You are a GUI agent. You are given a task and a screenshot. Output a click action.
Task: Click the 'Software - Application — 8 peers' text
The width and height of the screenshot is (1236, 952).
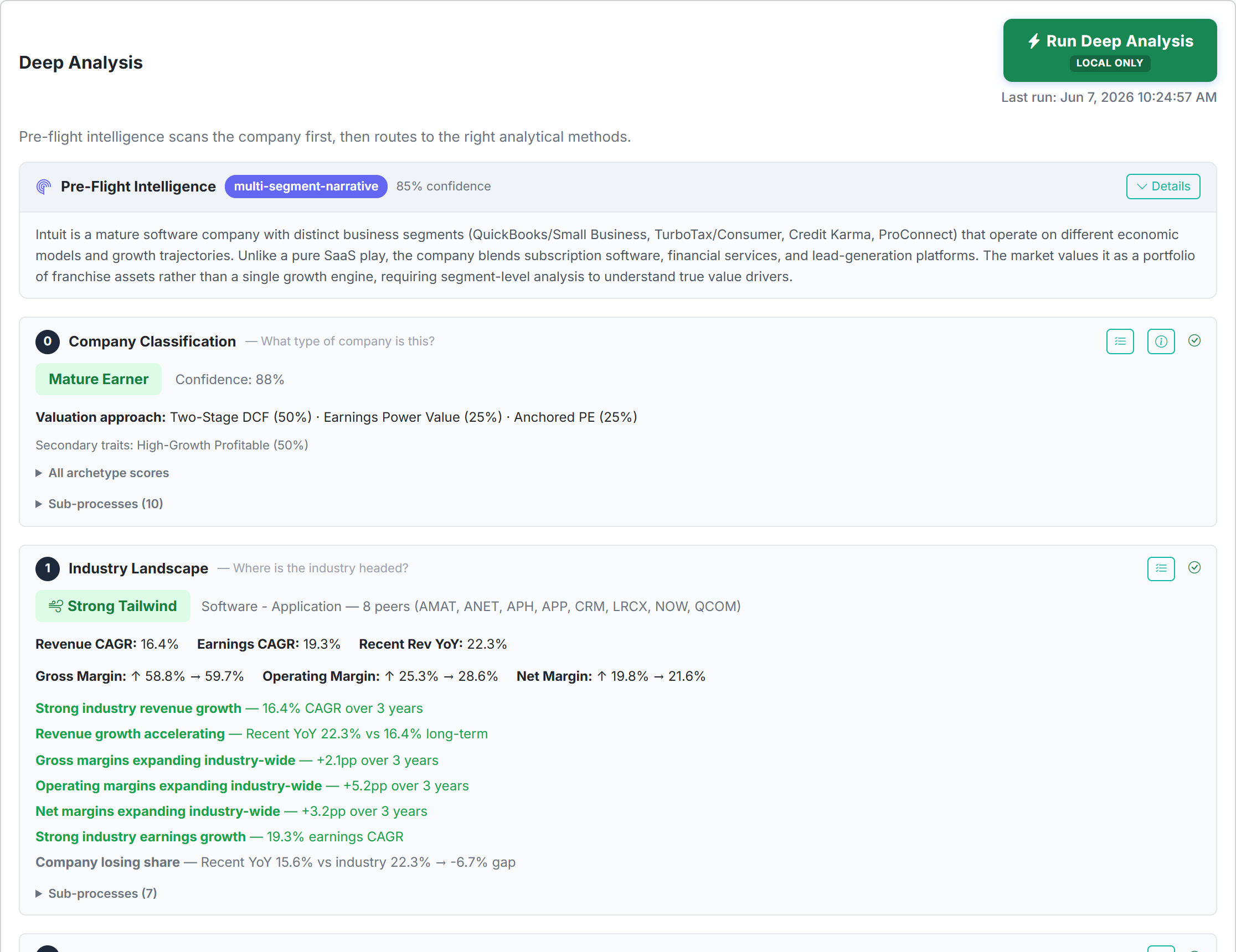(471, 607)
